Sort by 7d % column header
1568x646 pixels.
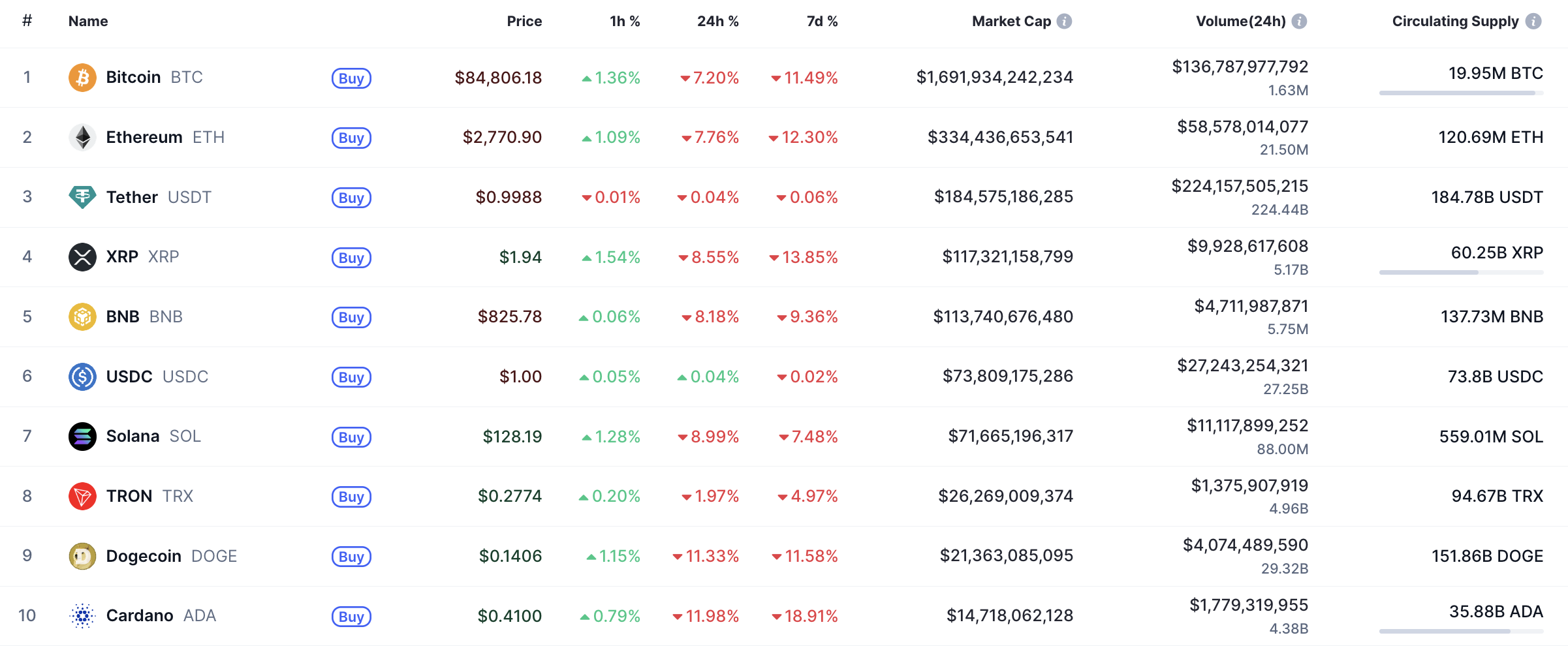click(821, 22)
